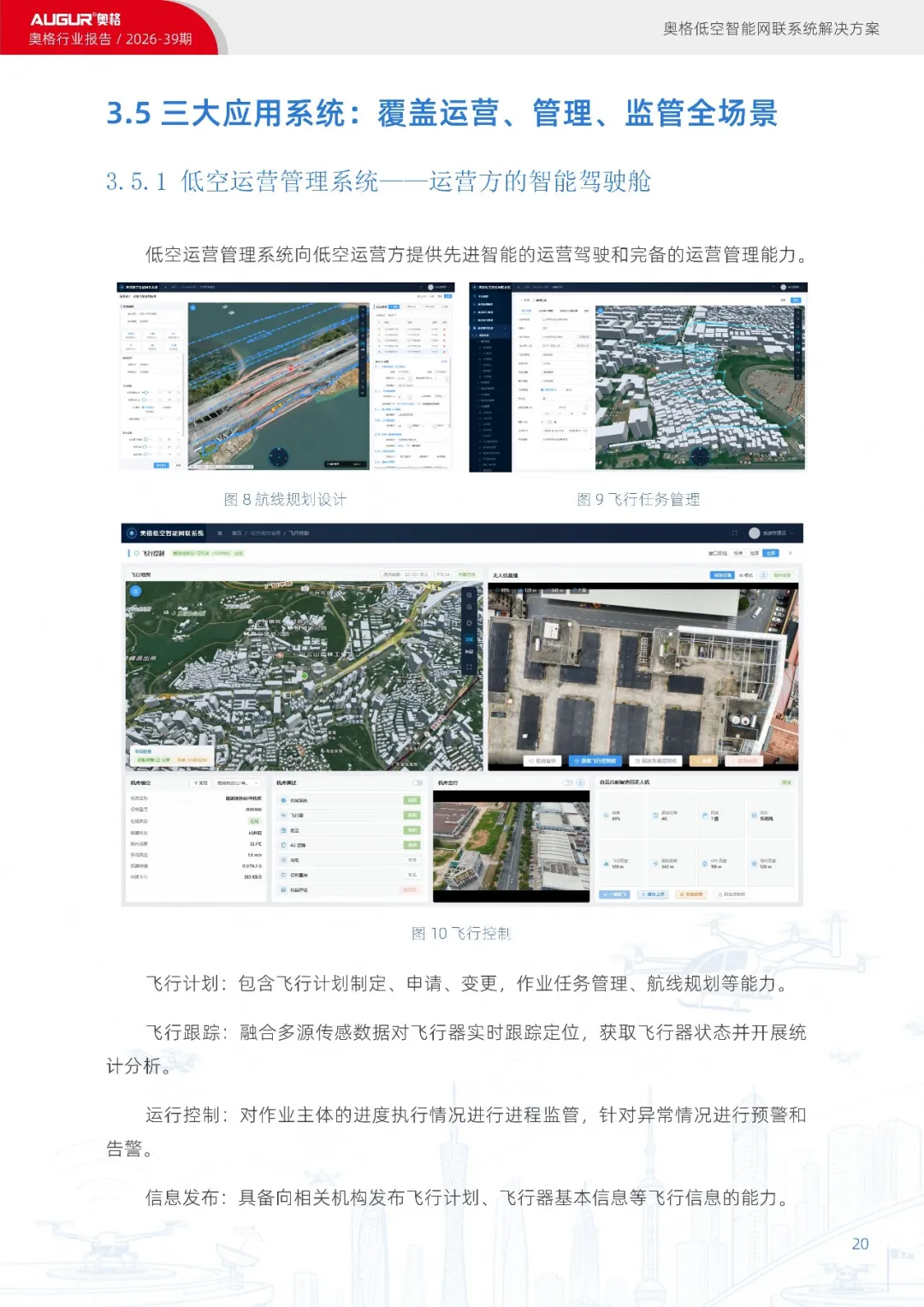Zoom in with the 飞行地图 map toolbar

coord(469,594)
